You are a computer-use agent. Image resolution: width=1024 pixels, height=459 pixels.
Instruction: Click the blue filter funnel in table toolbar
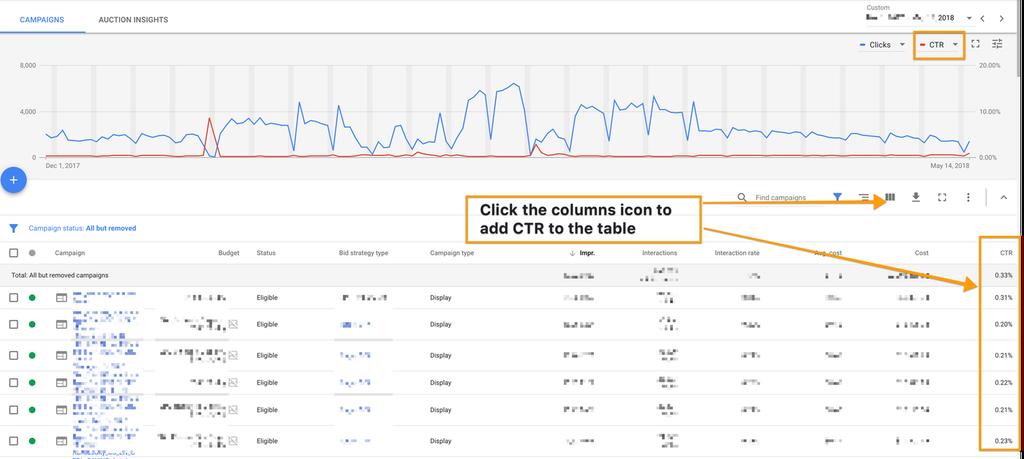838,197
